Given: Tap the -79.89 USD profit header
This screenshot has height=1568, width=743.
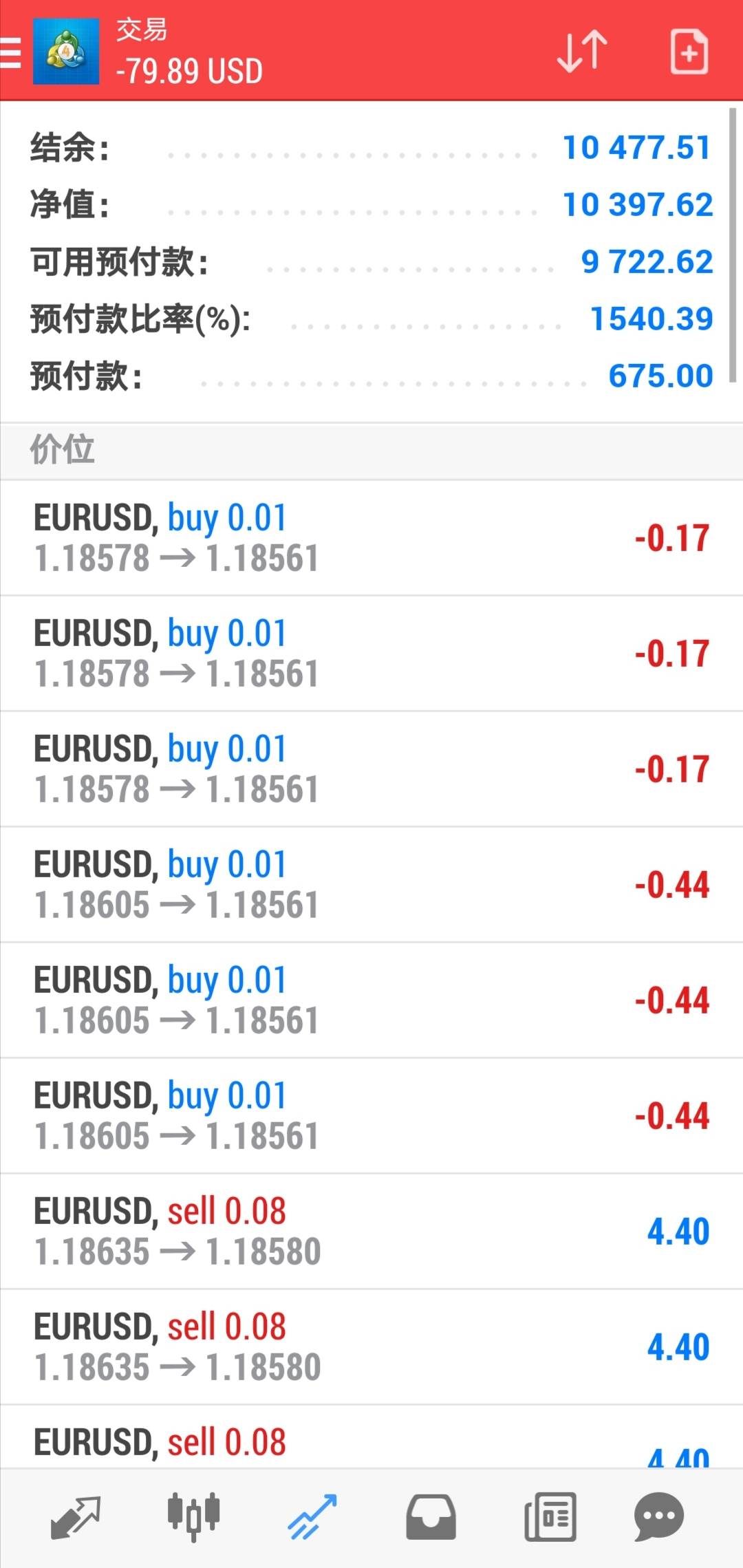Looking at the screenshot, I should click(x=189, y=72).
